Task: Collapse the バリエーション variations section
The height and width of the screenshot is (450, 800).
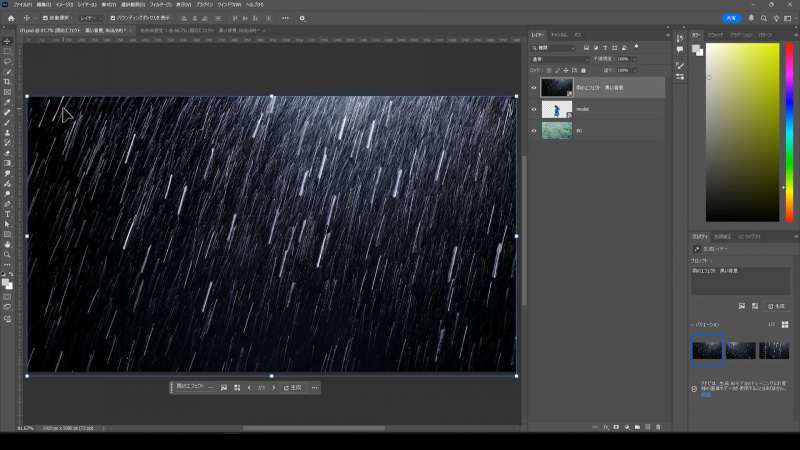Action: [694, 325]
